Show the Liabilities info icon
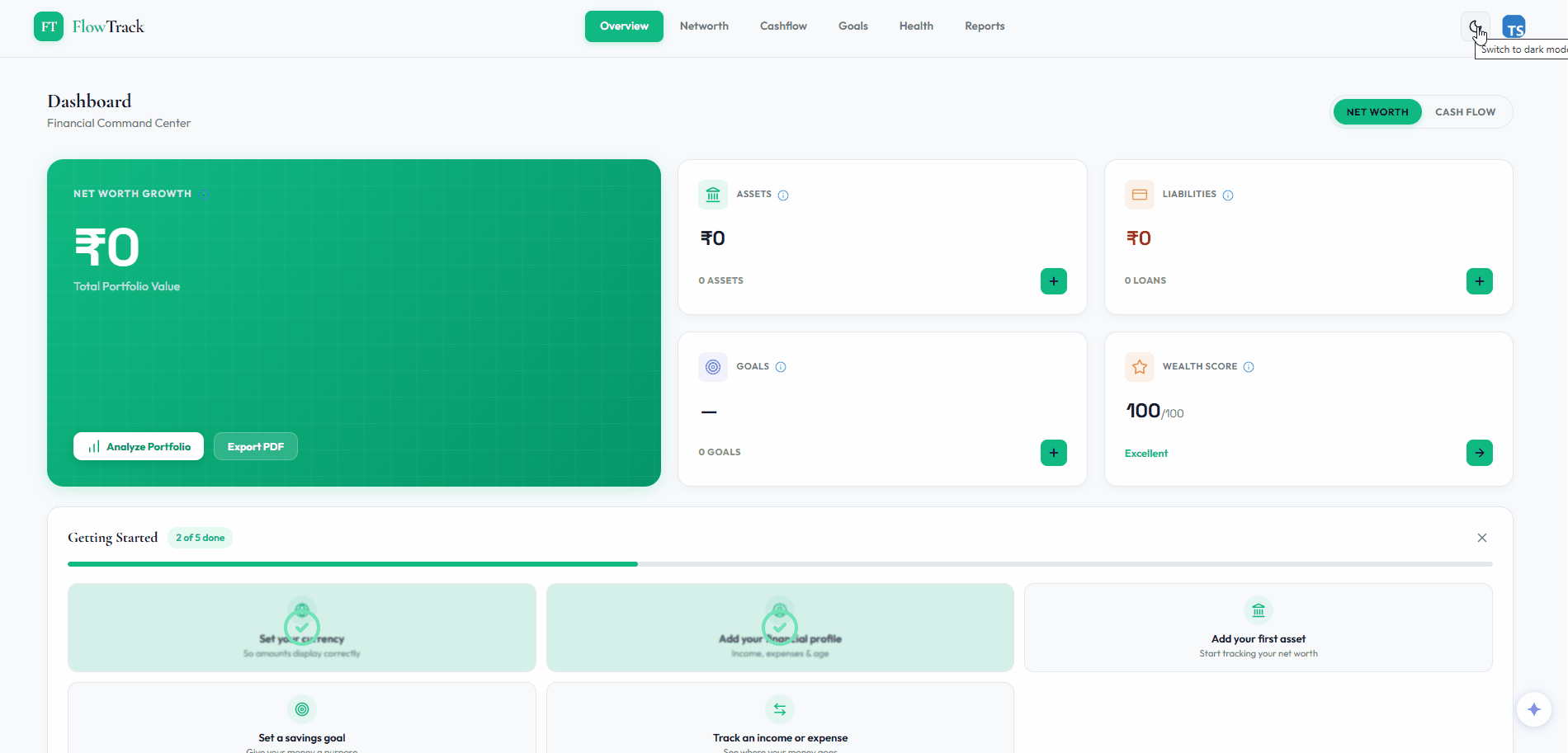The height and width of the screenshot is (753, 1568). coord(1228,195)
